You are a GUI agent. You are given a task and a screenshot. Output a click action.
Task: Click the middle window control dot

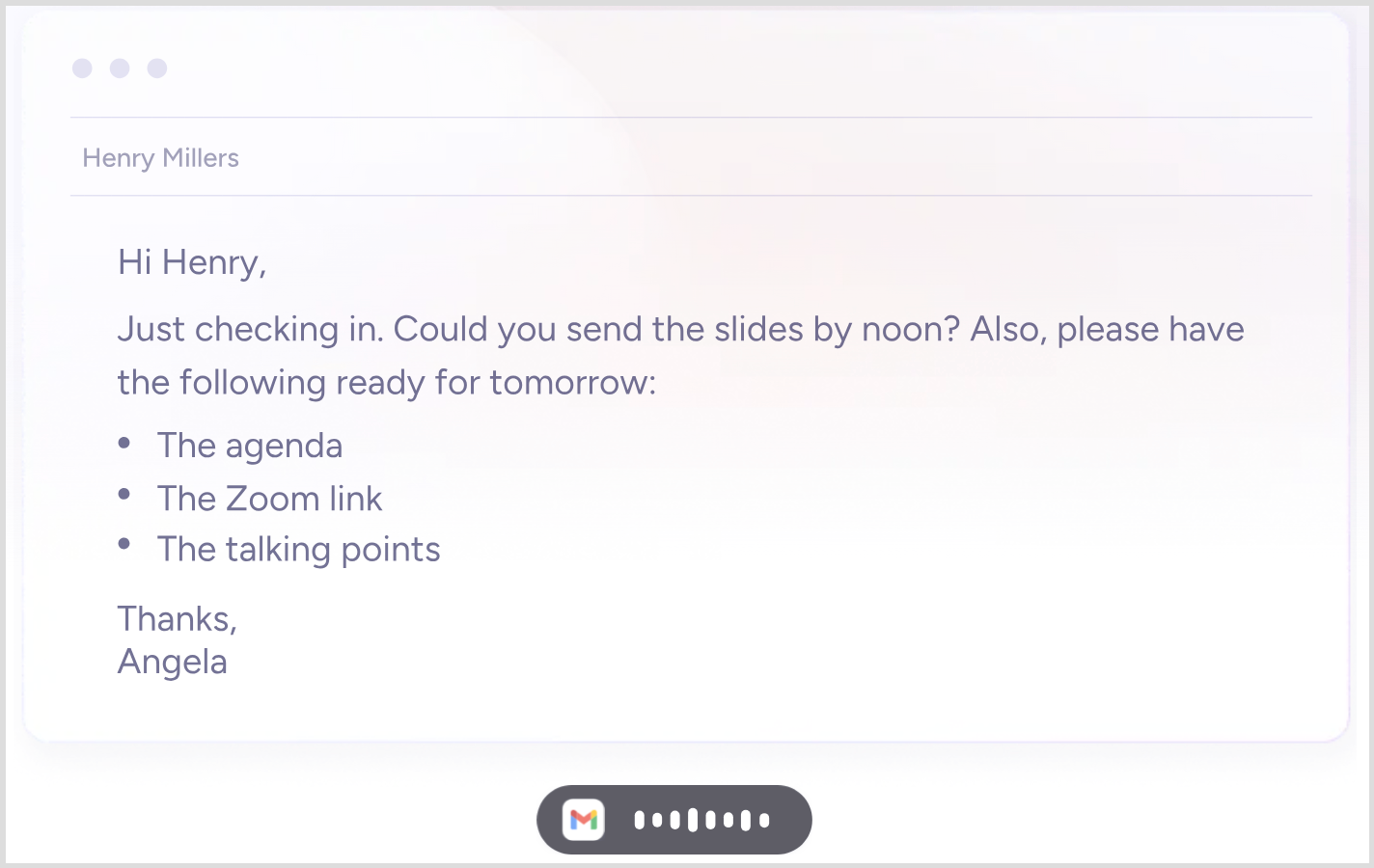click(x=120, y=68)
